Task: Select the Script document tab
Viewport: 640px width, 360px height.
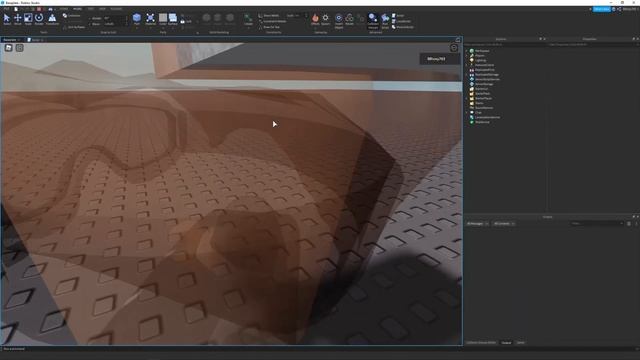Action: coord(36,40)
